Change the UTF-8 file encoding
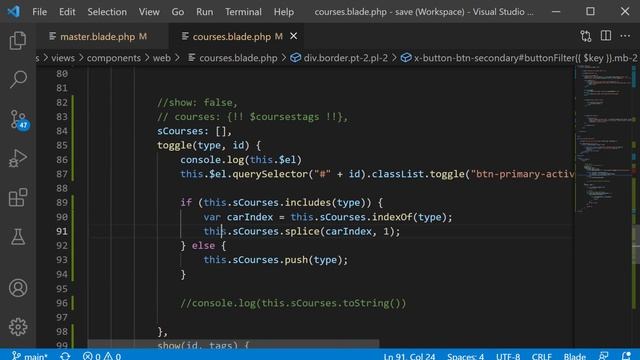640x360 pixels. [x=508, y=356]
